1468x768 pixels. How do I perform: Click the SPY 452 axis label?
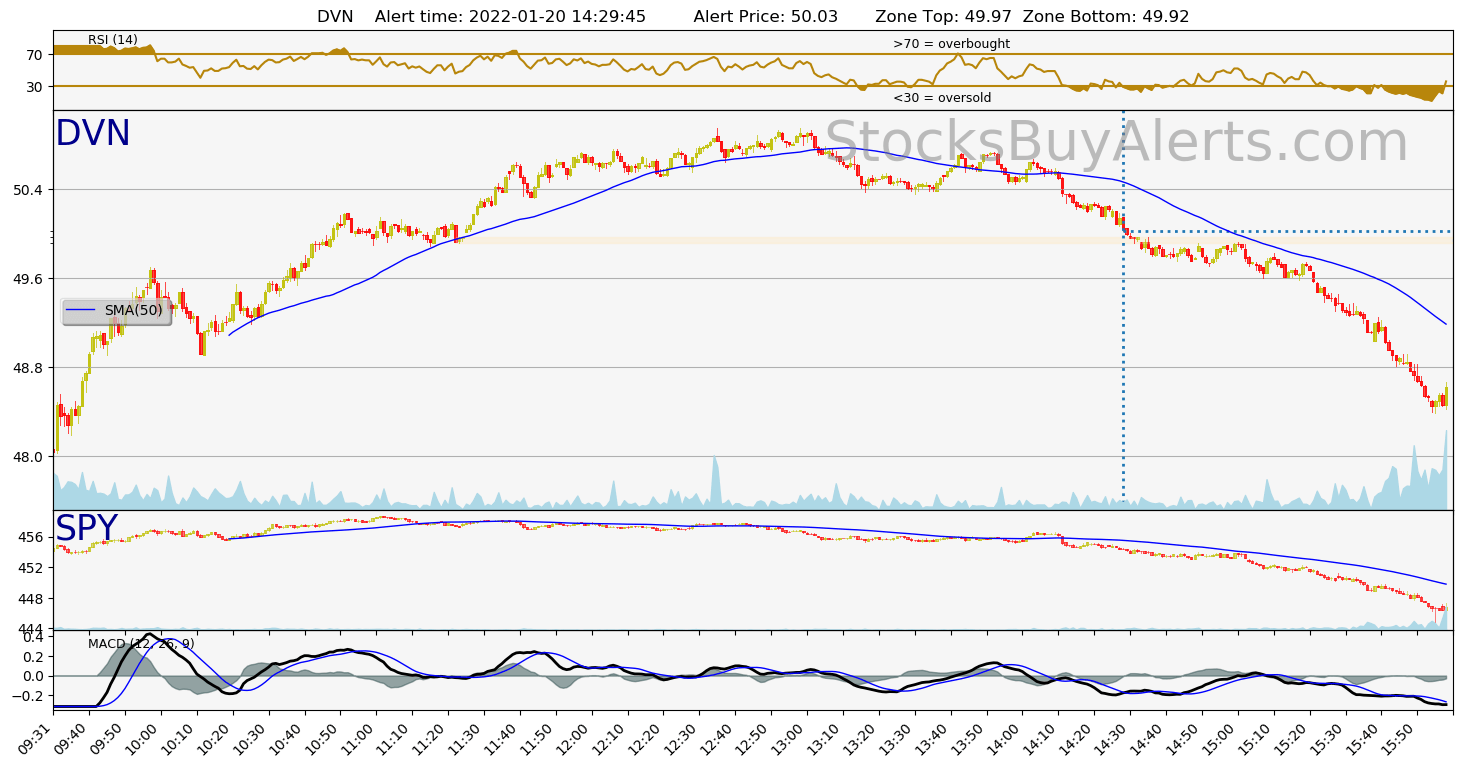pyautogui.click(x=31, y=568)
